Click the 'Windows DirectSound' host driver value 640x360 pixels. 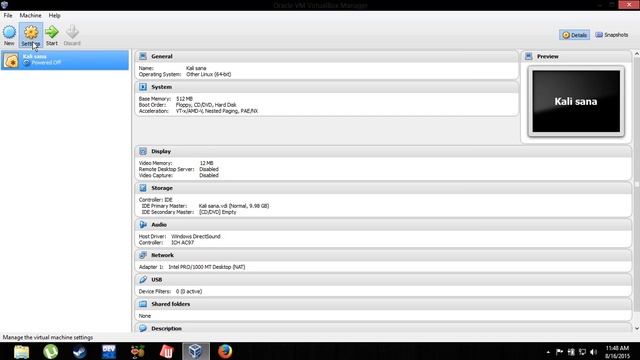(x=196, y=236)
